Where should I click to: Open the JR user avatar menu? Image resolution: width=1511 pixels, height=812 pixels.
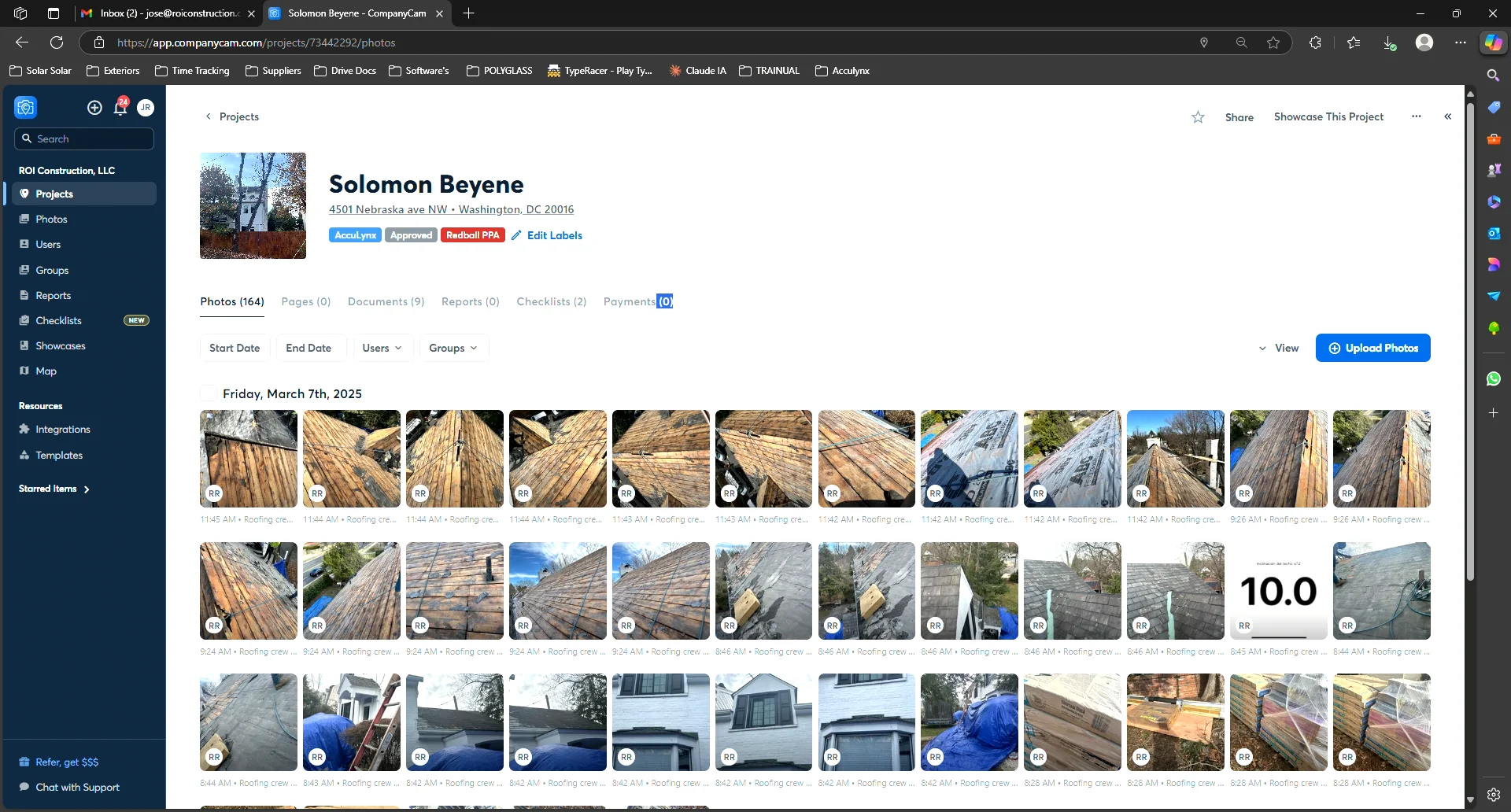tap(146, 108)
